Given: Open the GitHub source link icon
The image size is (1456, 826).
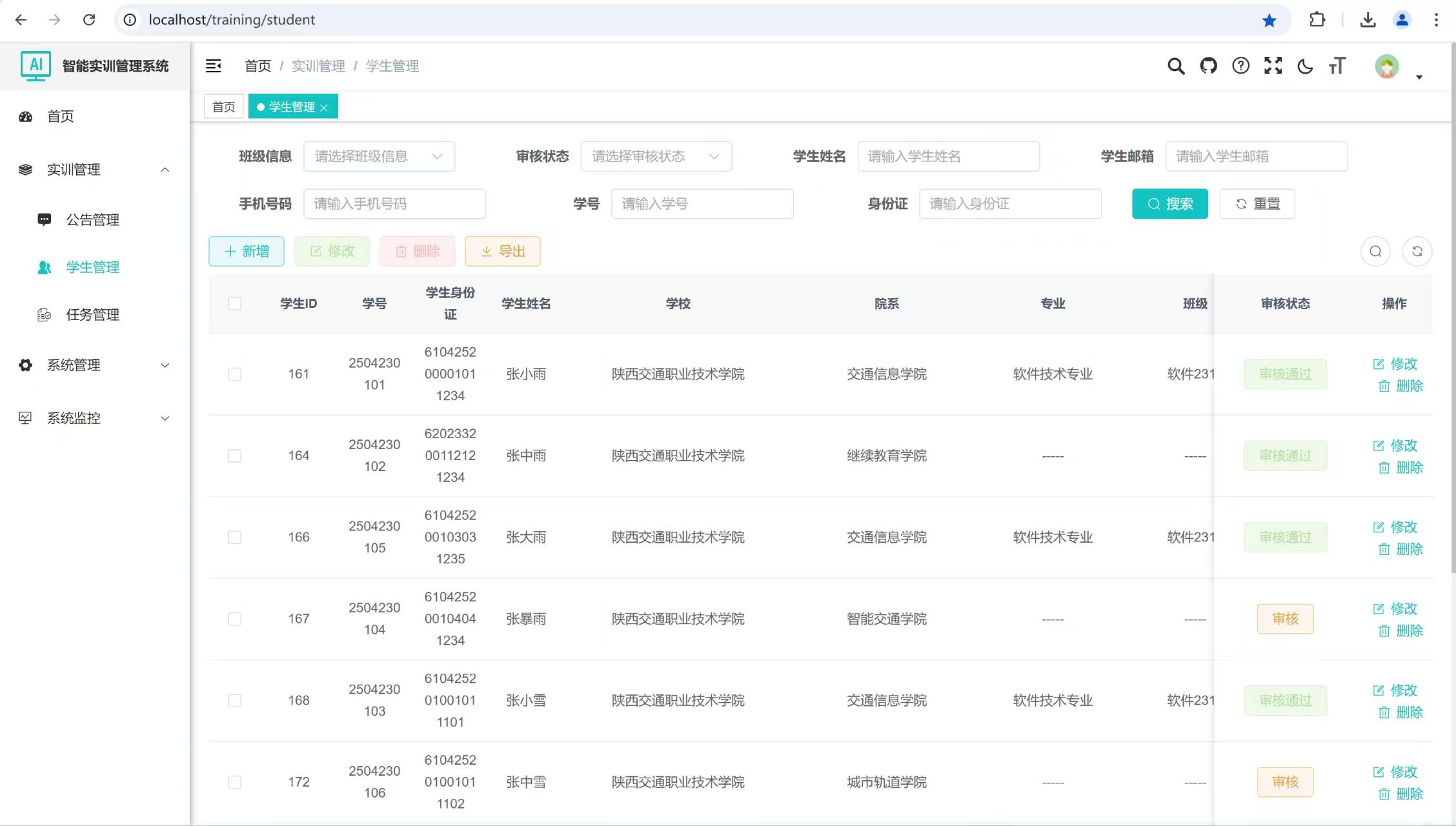Looking at the screenshot, I should [1208, 66].
